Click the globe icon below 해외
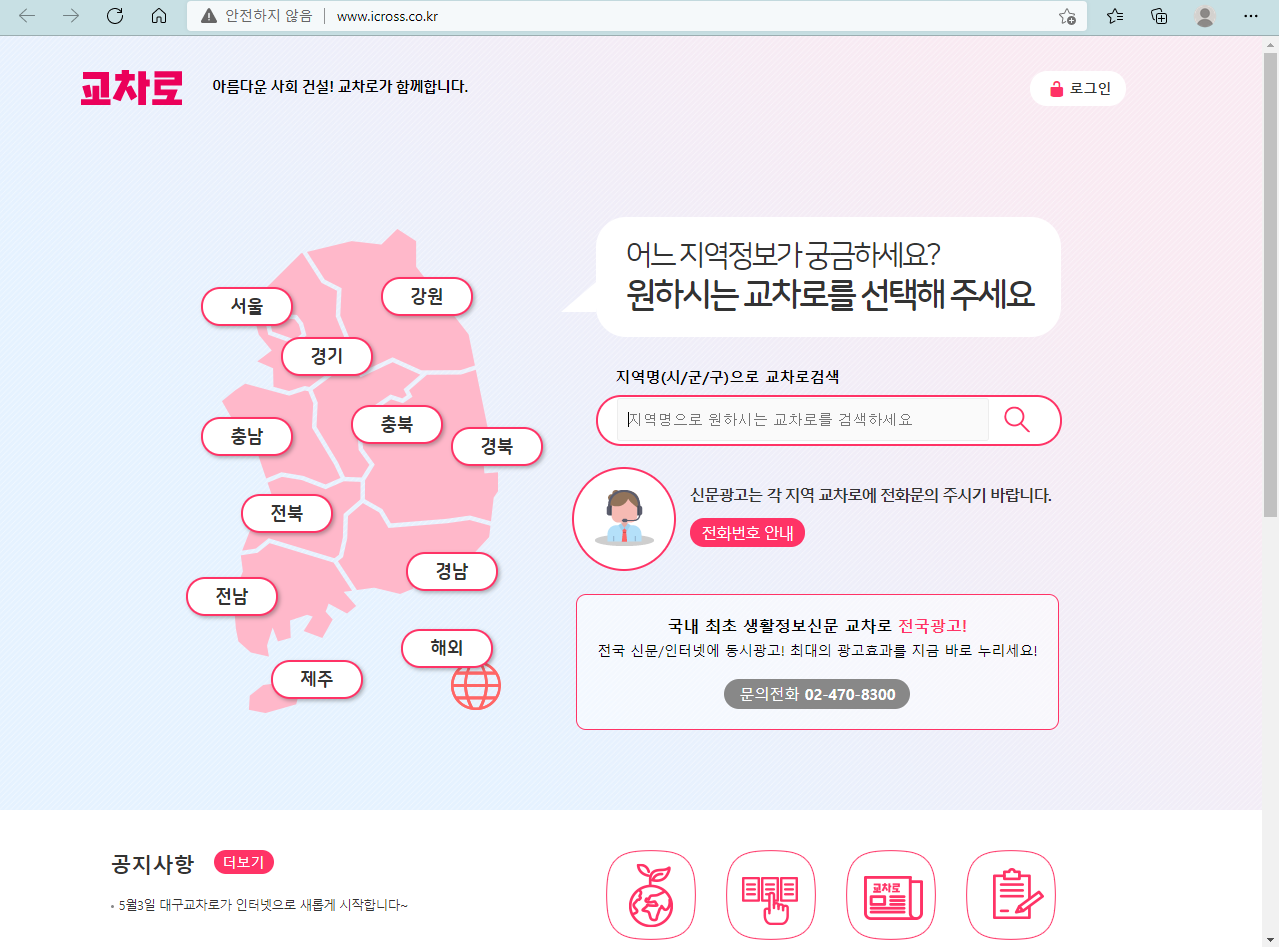 [476, 686]
